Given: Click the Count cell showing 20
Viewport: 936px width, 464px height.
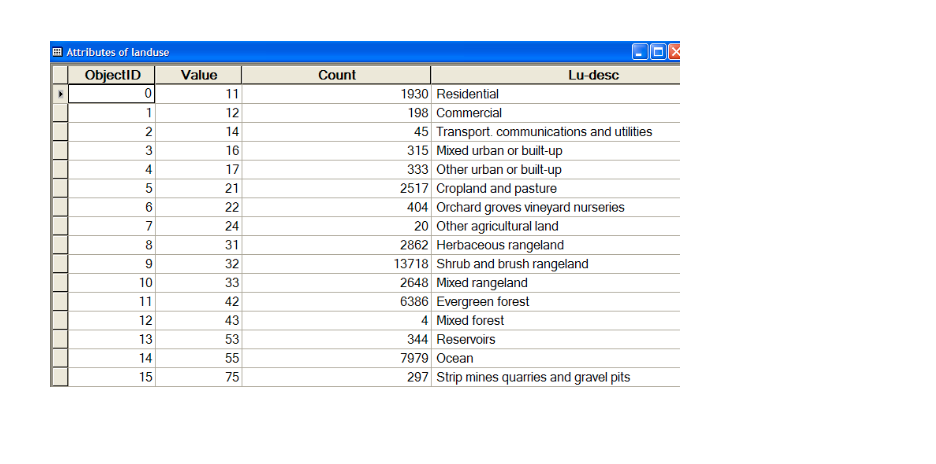Looking at the screenshot, I should pyautogui.click(x=337, y=226).
